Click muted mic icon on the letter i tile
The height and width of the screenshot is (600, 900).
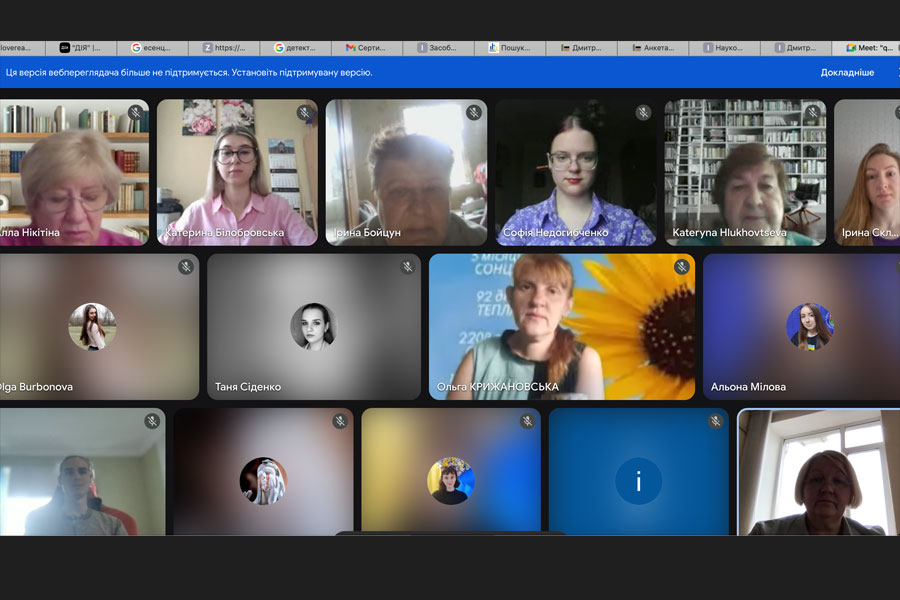tap(715, 421)
